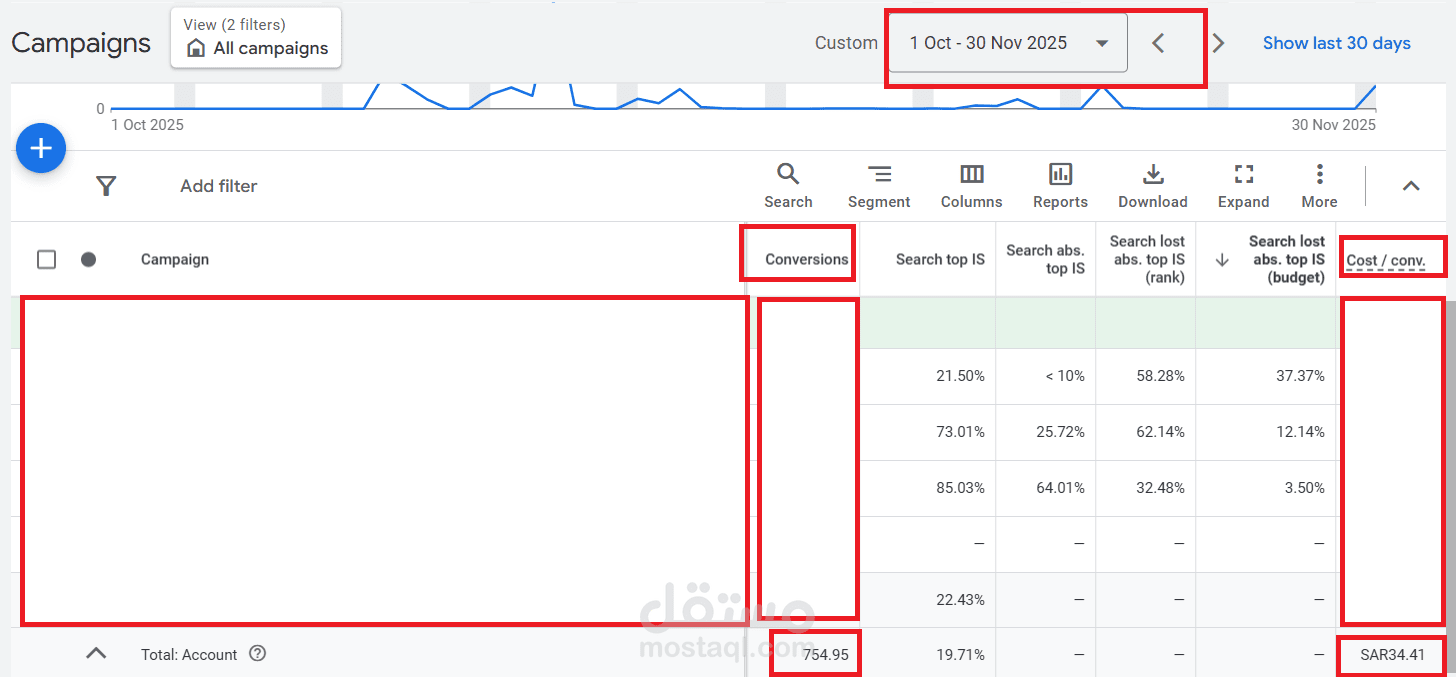Open the All campaigns view selector
Viewport: 1456px width, 677px height.
(x=256, y=39)
